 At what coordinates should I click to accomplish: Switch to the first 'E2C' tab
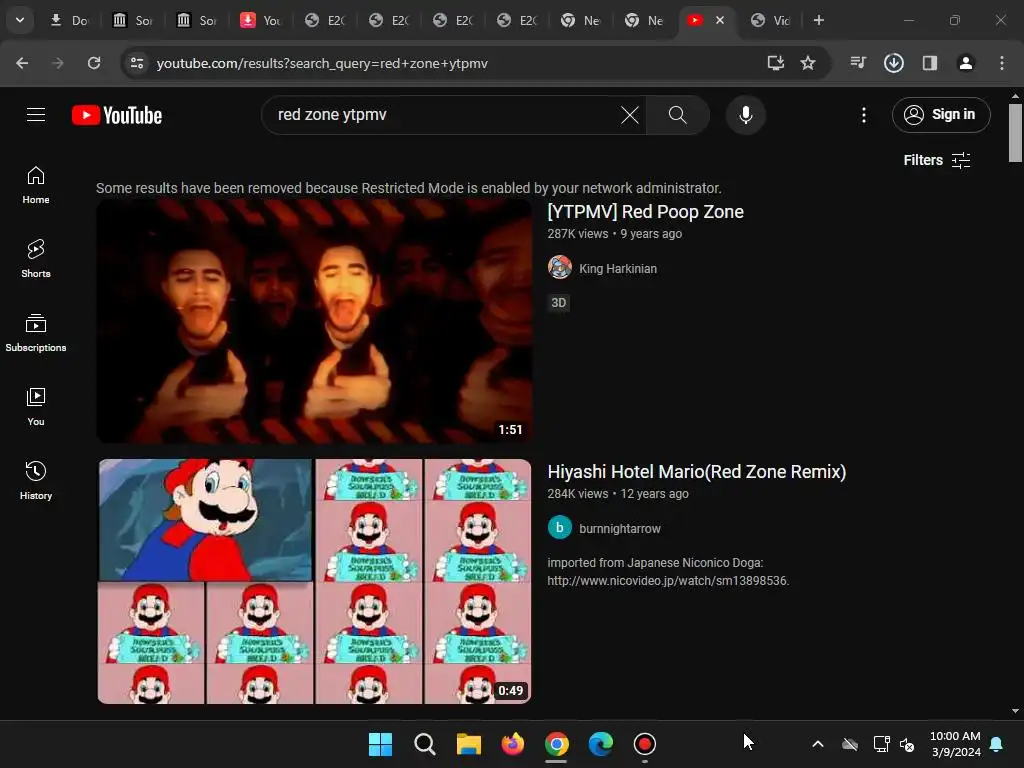[325, 20]
